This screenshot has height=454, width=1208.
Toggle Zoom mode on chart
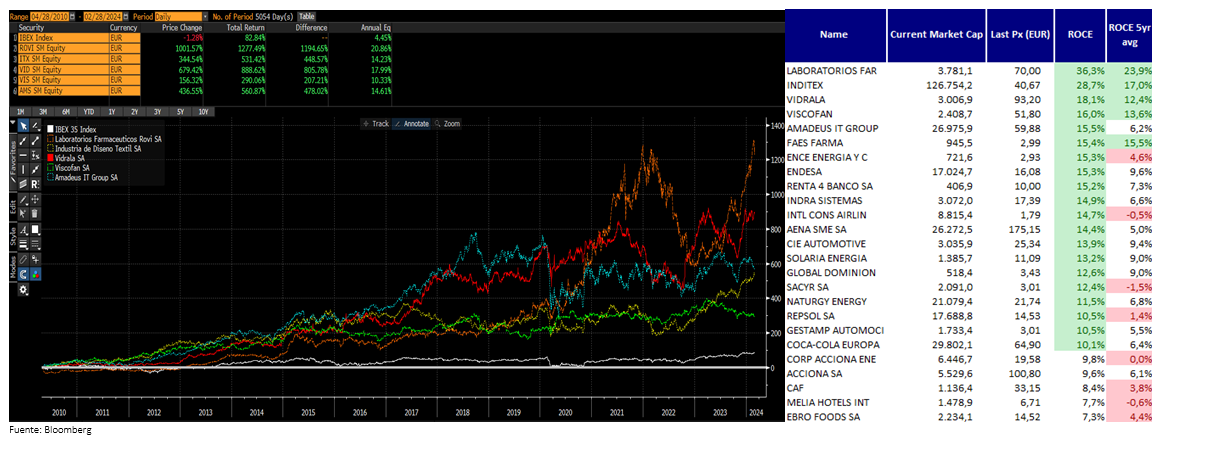point(447,123)
